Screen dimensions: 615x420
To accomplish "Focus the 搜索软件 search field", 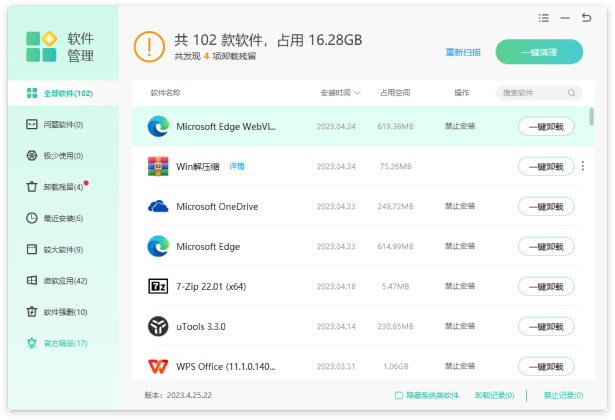I will tap(535, 93).
